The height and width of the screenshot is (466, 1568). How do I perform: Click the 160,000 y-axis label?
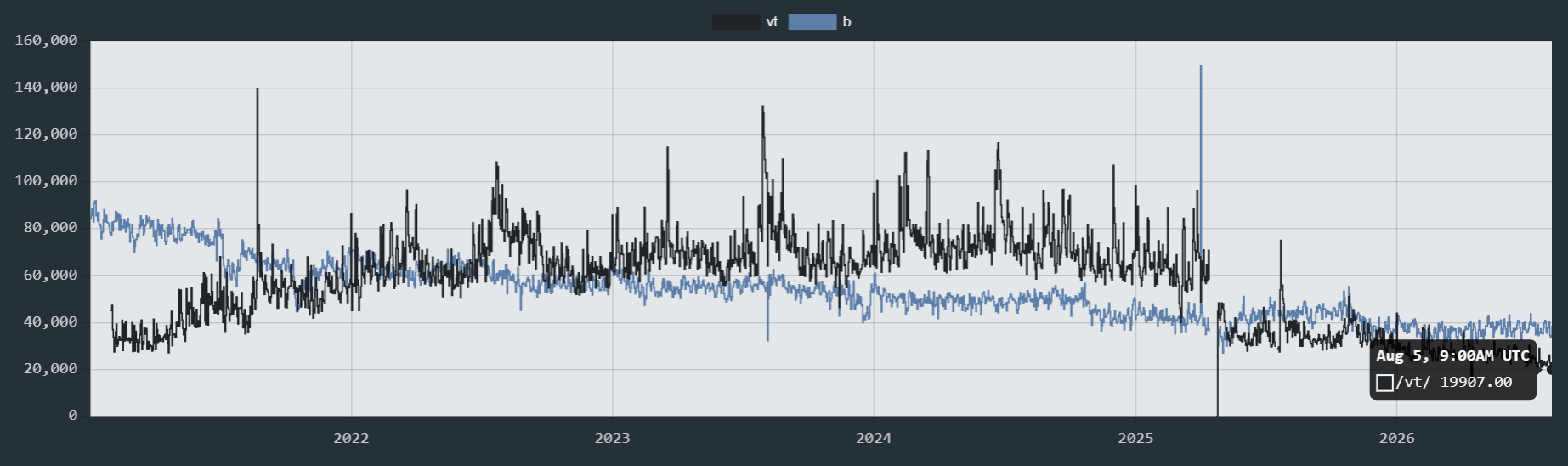point(46,40)
